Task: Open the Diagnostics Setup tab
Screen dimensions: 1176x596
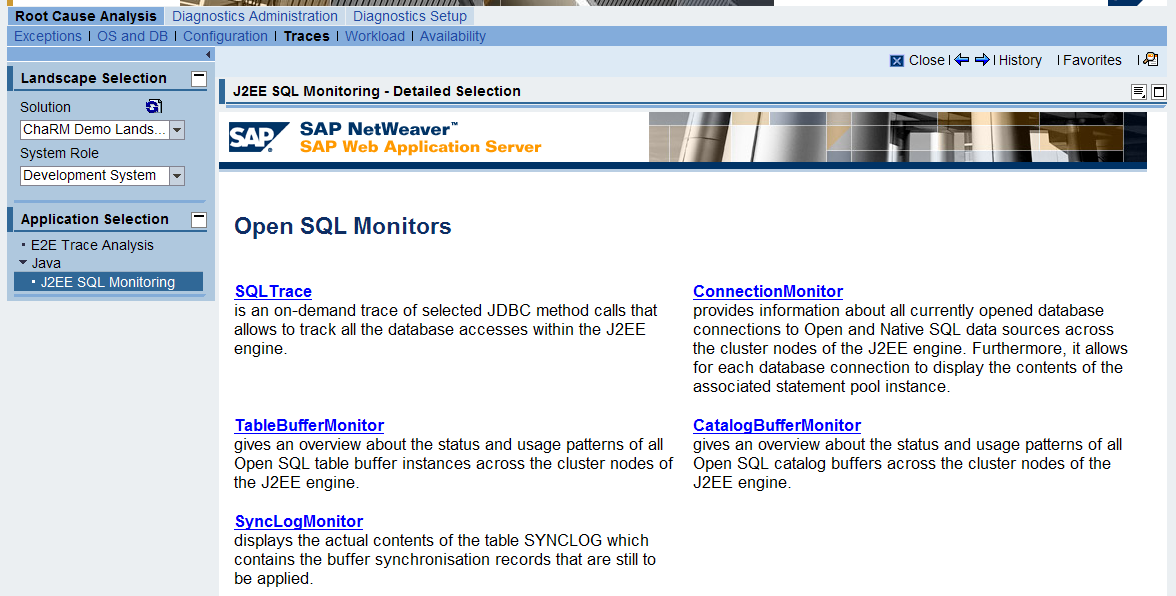Action: 410,16
